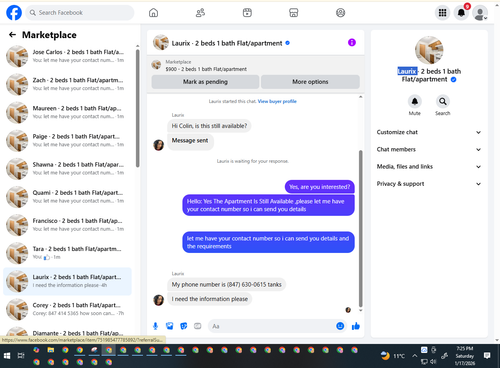
Task: Click the Windows Start button
Action: pyautogui.click(x=7, y=356)
